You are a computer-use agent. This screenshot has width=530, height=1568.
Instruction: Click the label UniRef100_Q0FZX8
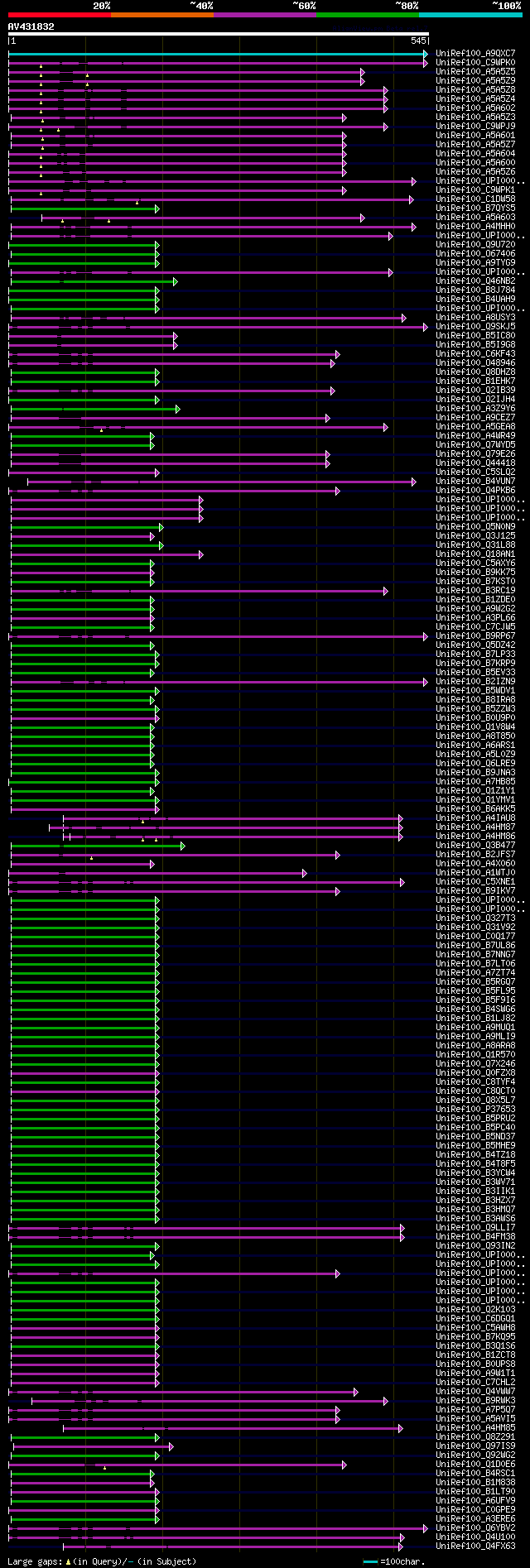475,1073
